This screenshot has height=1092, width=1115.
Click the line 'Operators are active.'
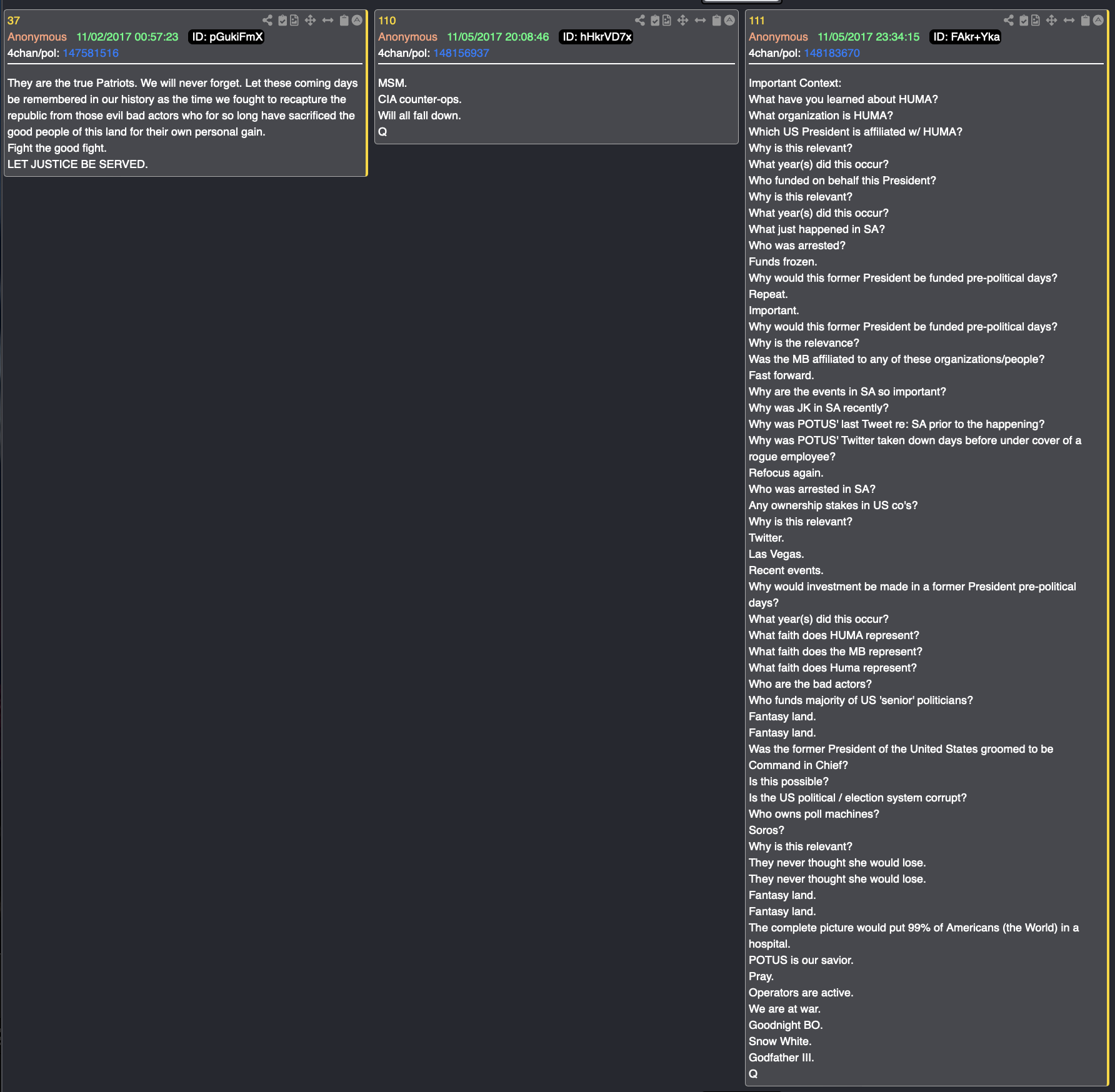click(x=801, y=993)
